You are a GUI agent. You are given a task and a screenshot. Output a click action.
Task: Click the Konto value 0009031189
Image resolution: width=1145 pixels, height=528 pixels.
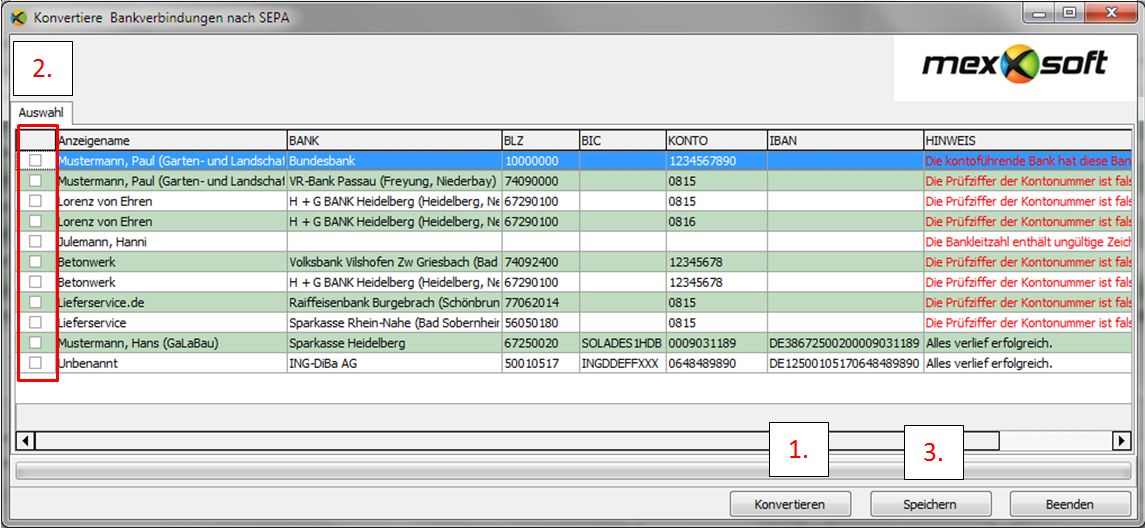[716, 343]
